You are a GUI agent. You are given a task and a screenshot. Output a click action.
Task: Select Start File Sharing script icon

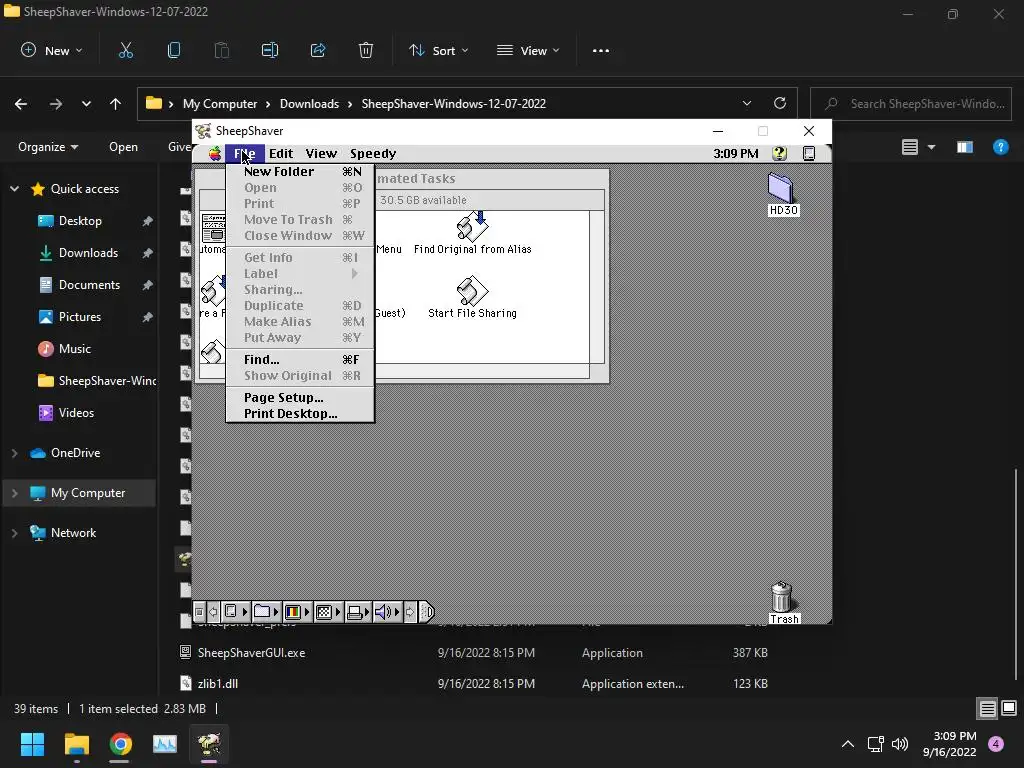click(x=472, y=291)
